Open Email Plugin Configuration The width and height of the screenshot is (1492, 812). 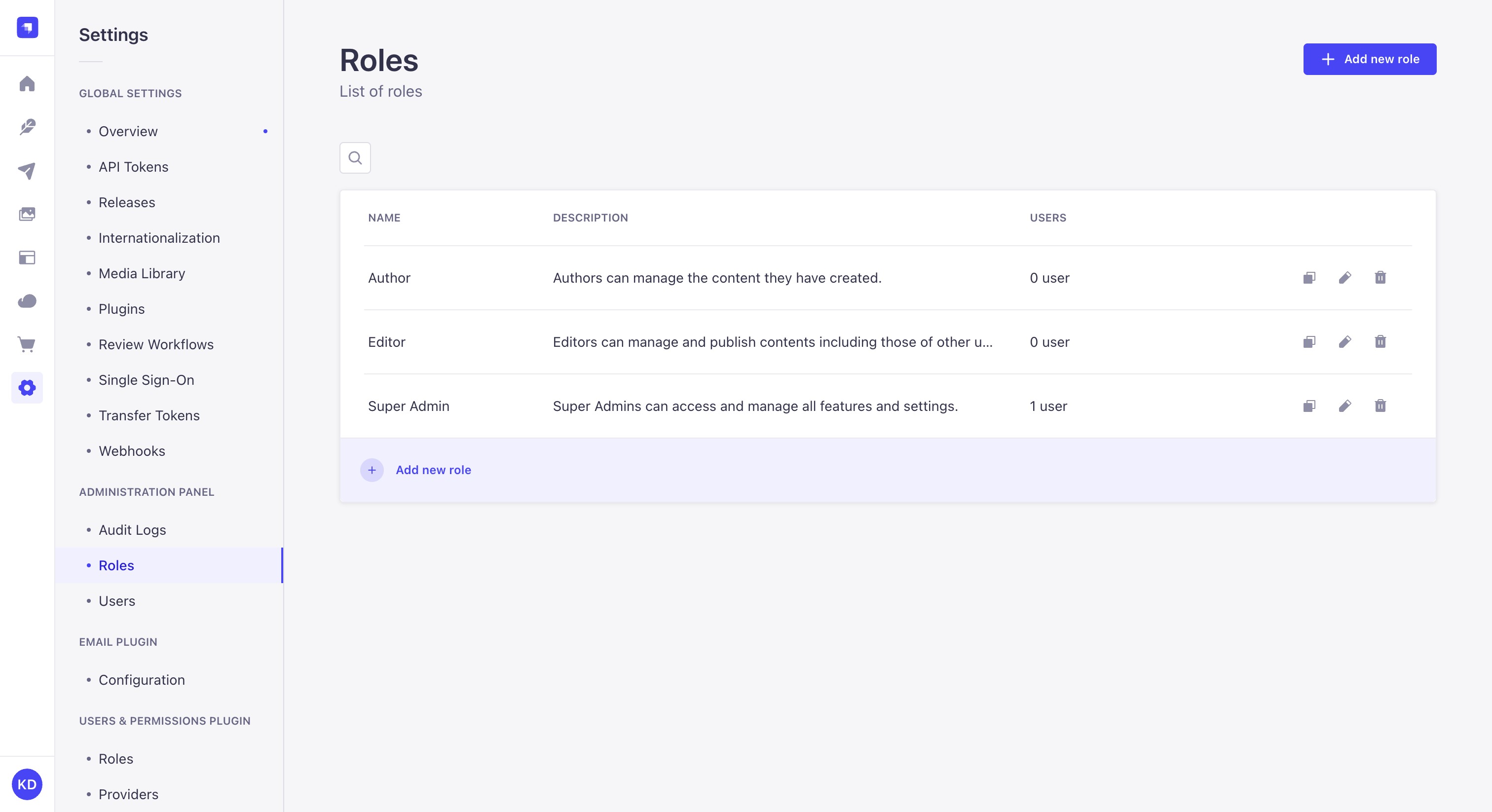[x=169, y=680]
